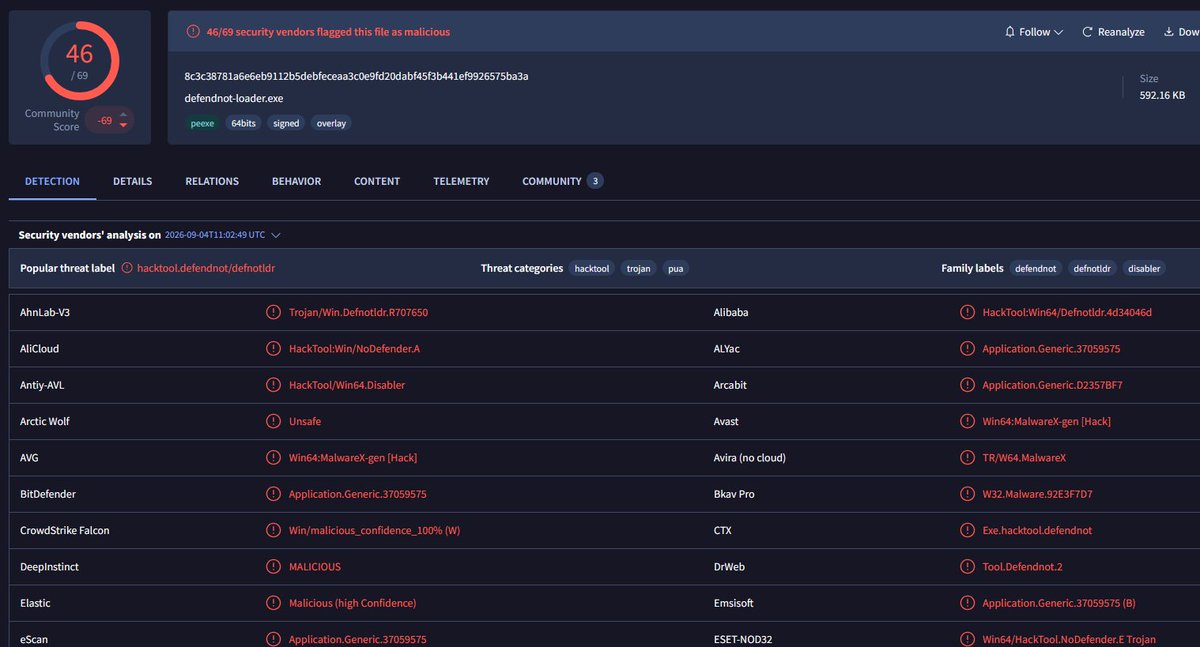The image size is (1200, 647).
Task: View the Community tab
Action: pyautogui.click(x=562, y=181)
